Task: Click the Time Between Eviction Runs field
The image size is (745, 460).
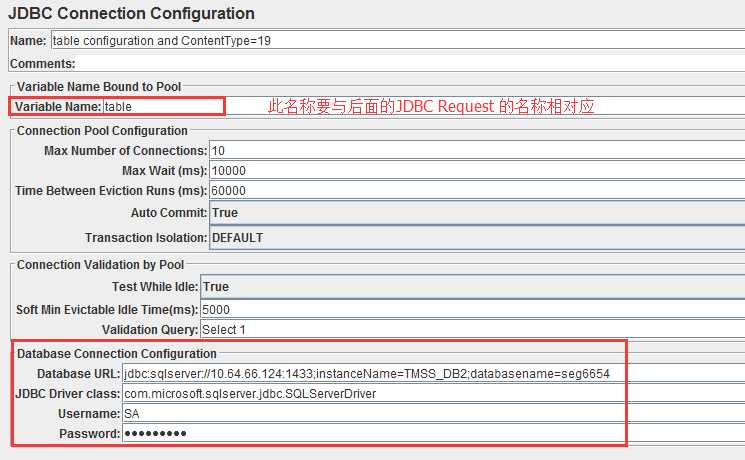Action: (477, 191)
